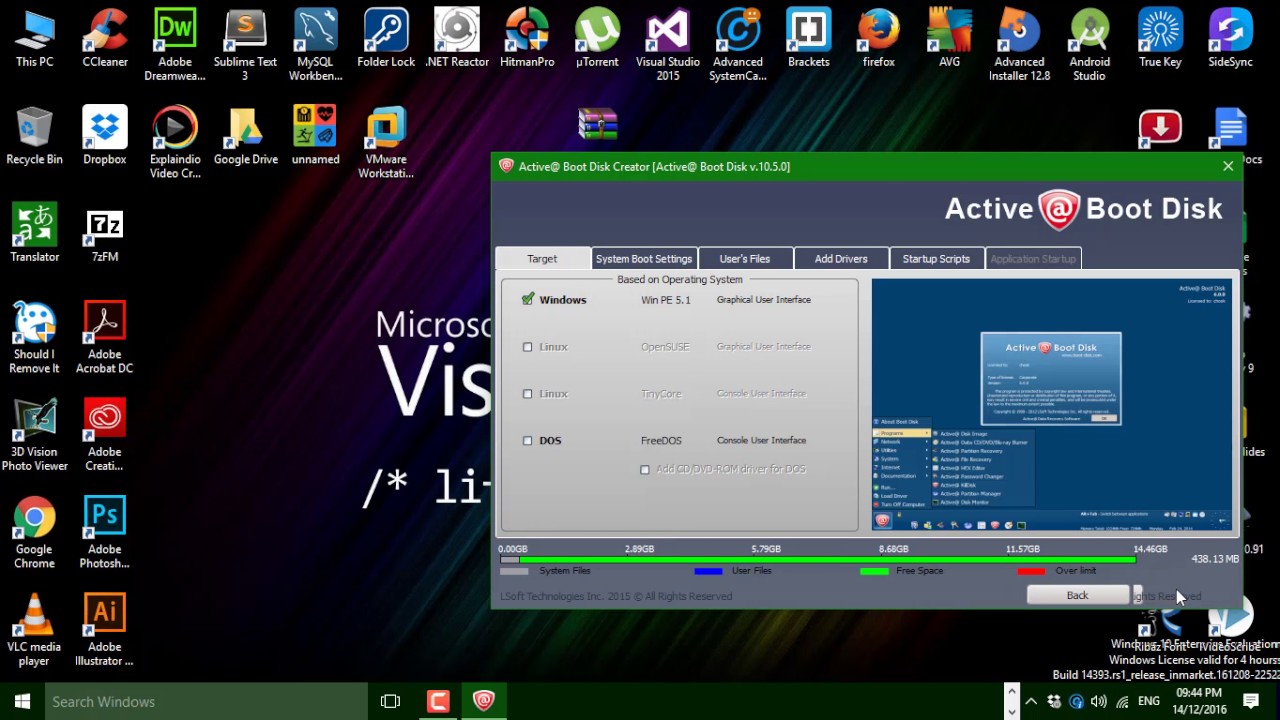The width and height of the screenshot is (1280, 720).
Task: Click the Application Startup tab
Action: [x=1033, y=259]
